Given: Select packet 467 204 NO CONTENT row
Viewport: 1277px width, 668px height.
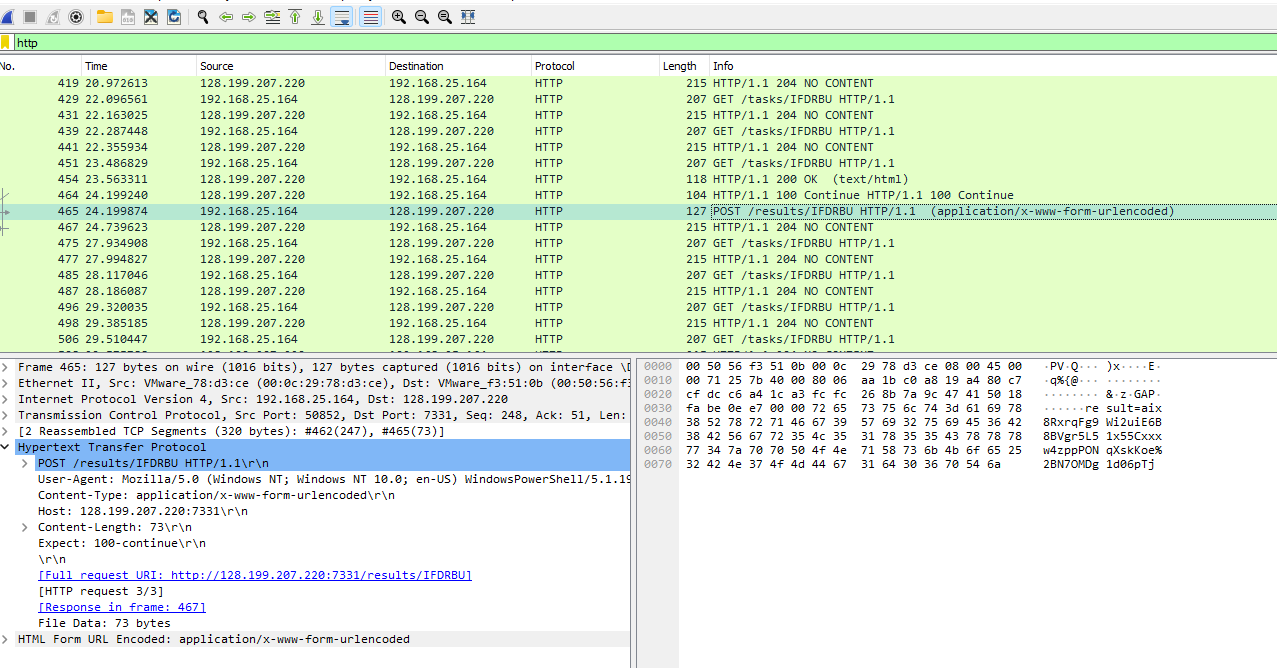Looking at the screenshot, I should 638,227.
